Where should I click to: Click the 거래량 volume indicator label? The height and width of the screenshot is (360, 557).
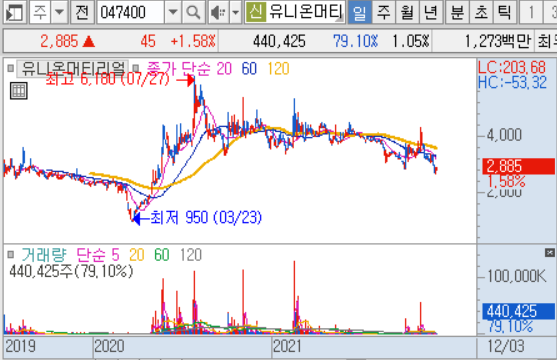(44, 255)
